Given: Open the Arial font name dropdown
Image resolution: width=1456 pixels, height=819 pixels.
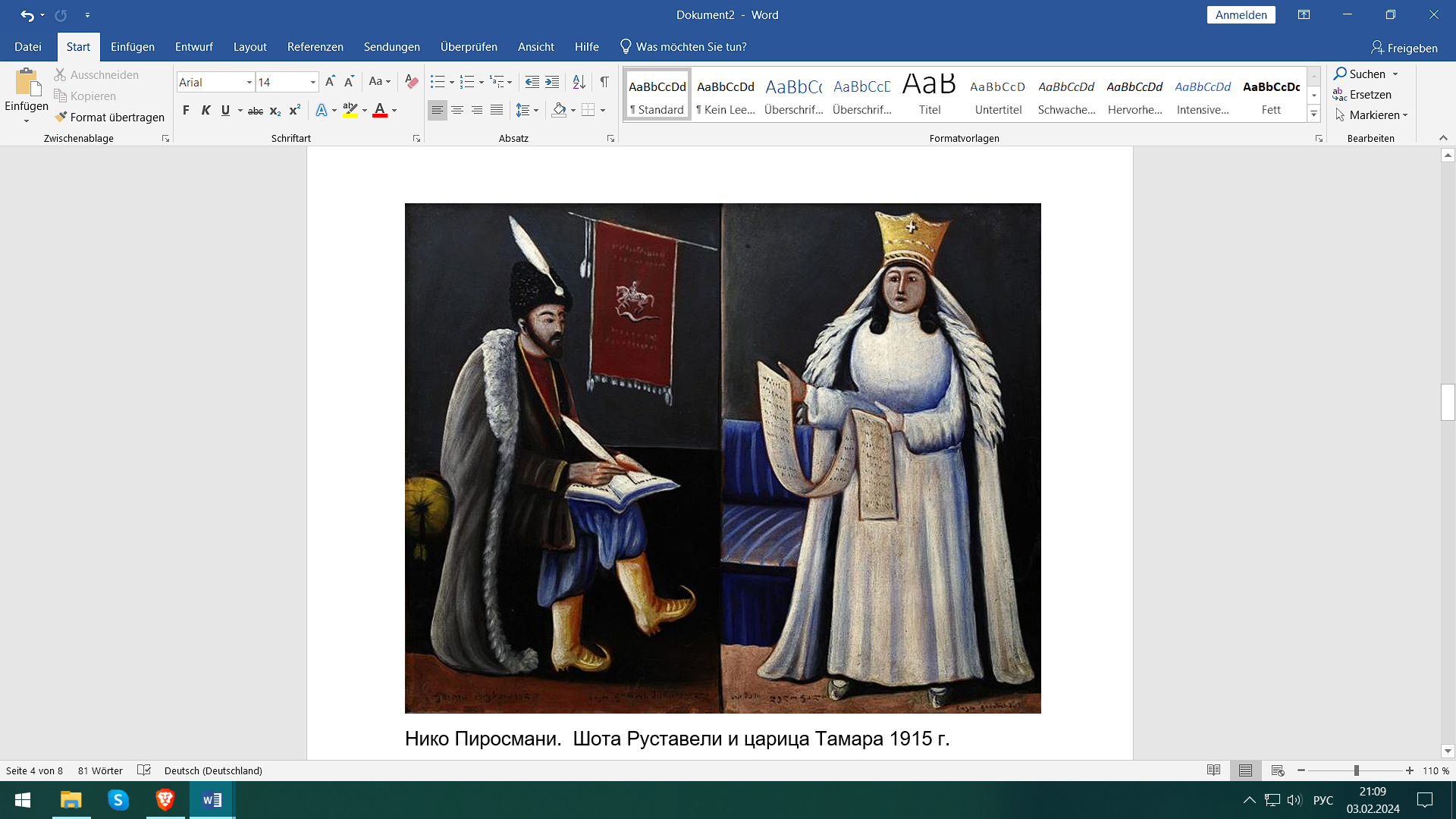Looking at the screenshot, I should click(x=249, y=82).
